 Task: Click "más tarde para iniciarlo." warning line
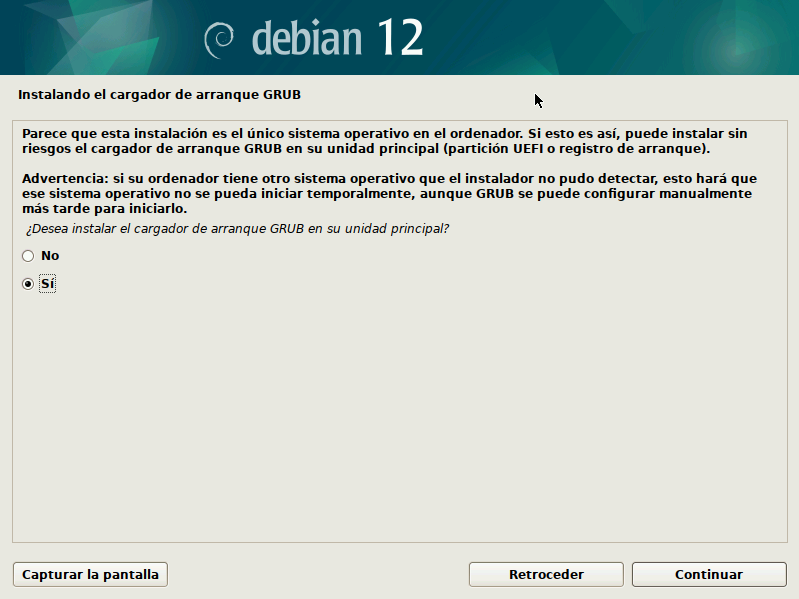click(104, 210)
